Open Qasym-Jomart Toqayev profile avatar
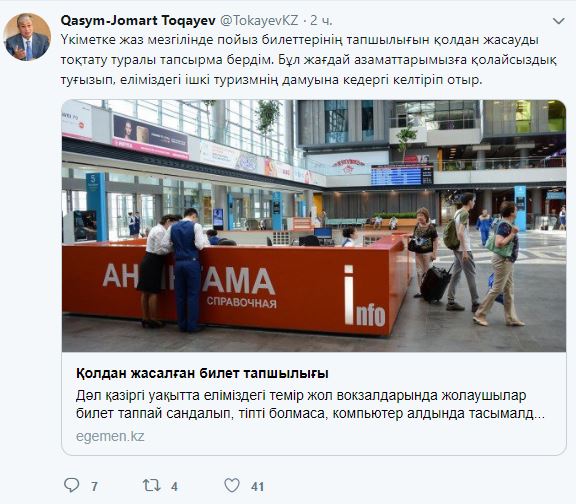Image resolution: width=576 pixels, height=504 pixels. (x=27, y=37)
